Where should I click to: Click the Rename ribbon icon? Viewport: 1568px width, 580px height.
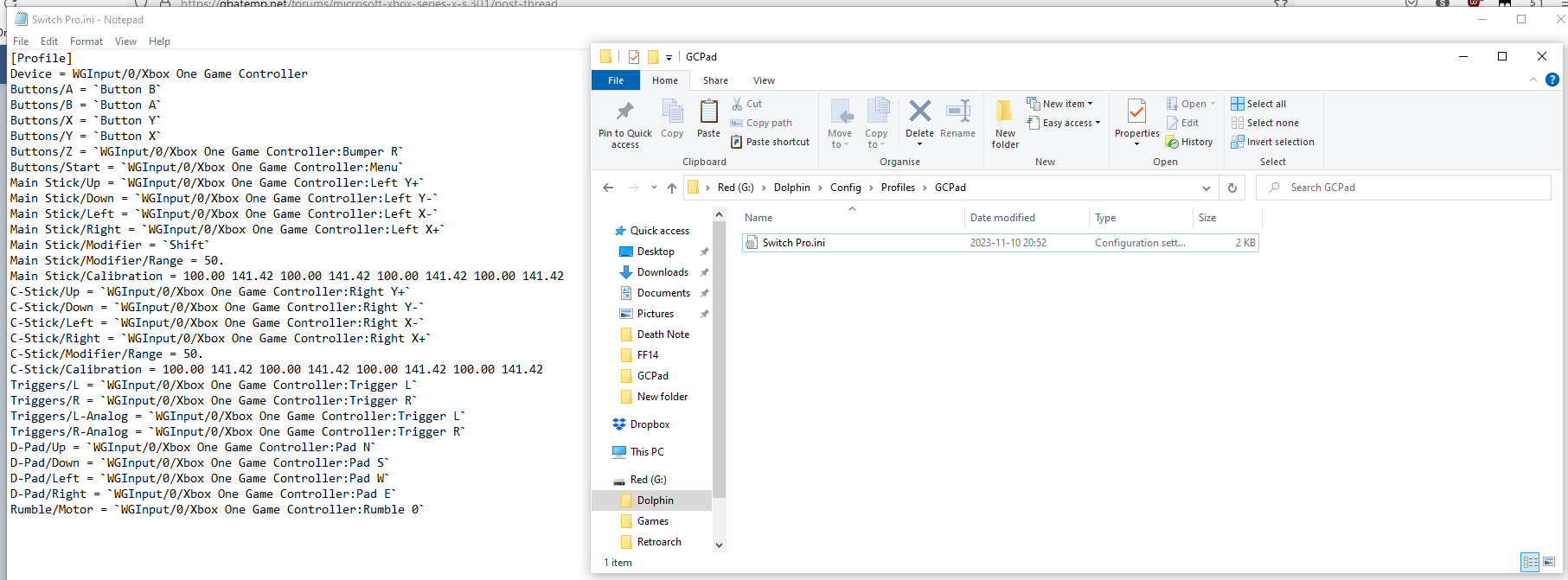click(957, 112)
